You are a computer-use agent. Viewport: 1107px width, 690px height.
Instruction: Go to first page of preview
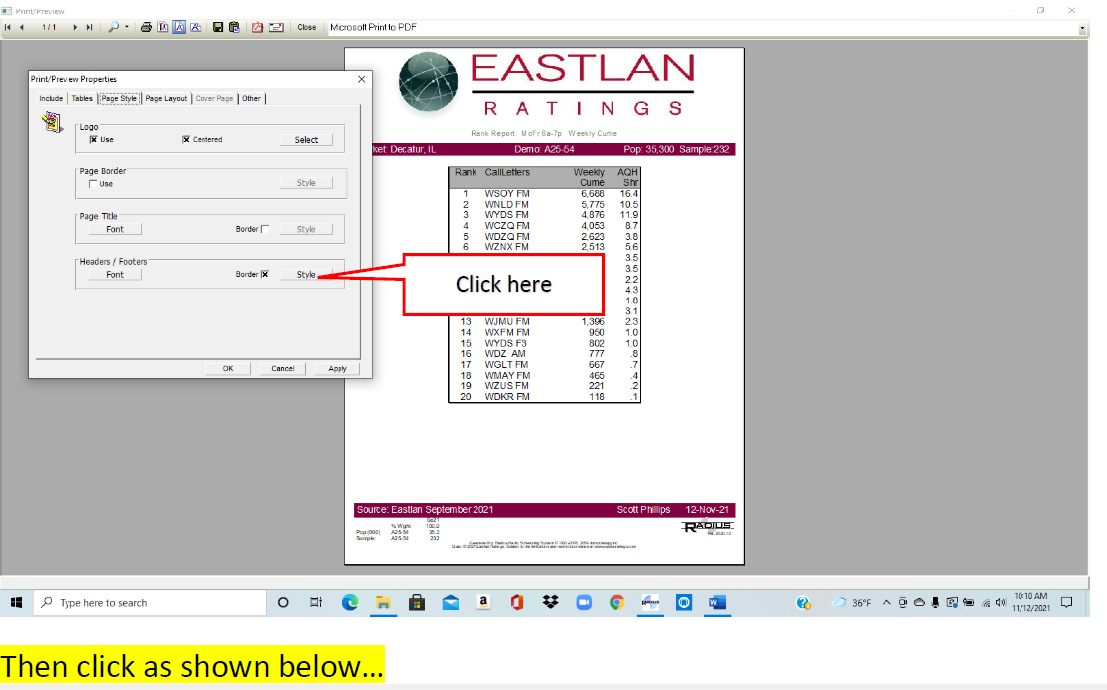point(8,28)
